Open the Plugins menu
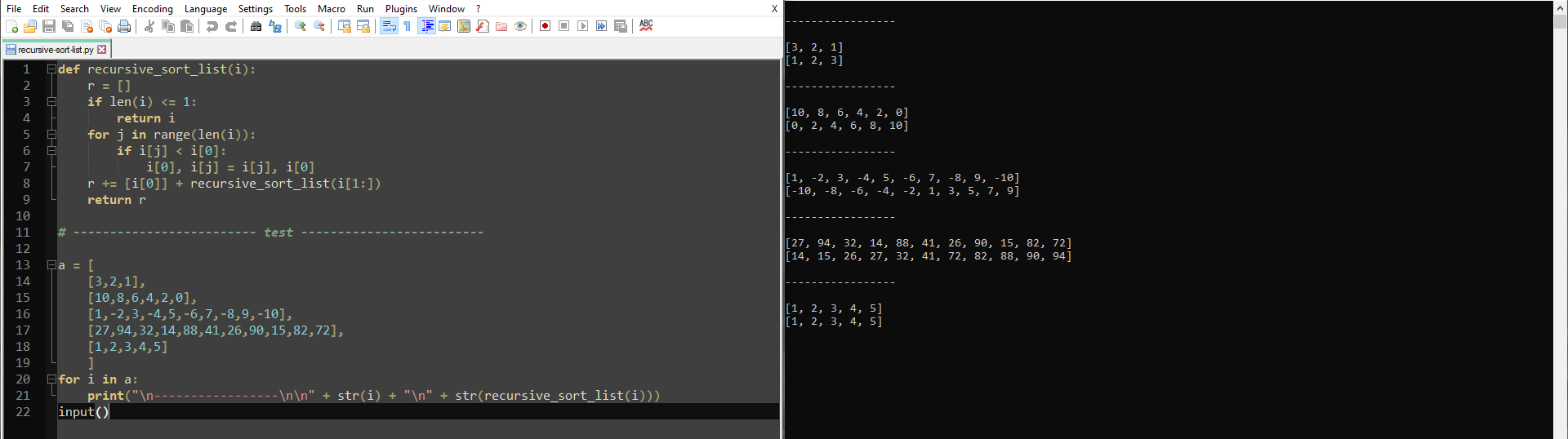This screenshot has width=1568, height=439. coord(401,9)
